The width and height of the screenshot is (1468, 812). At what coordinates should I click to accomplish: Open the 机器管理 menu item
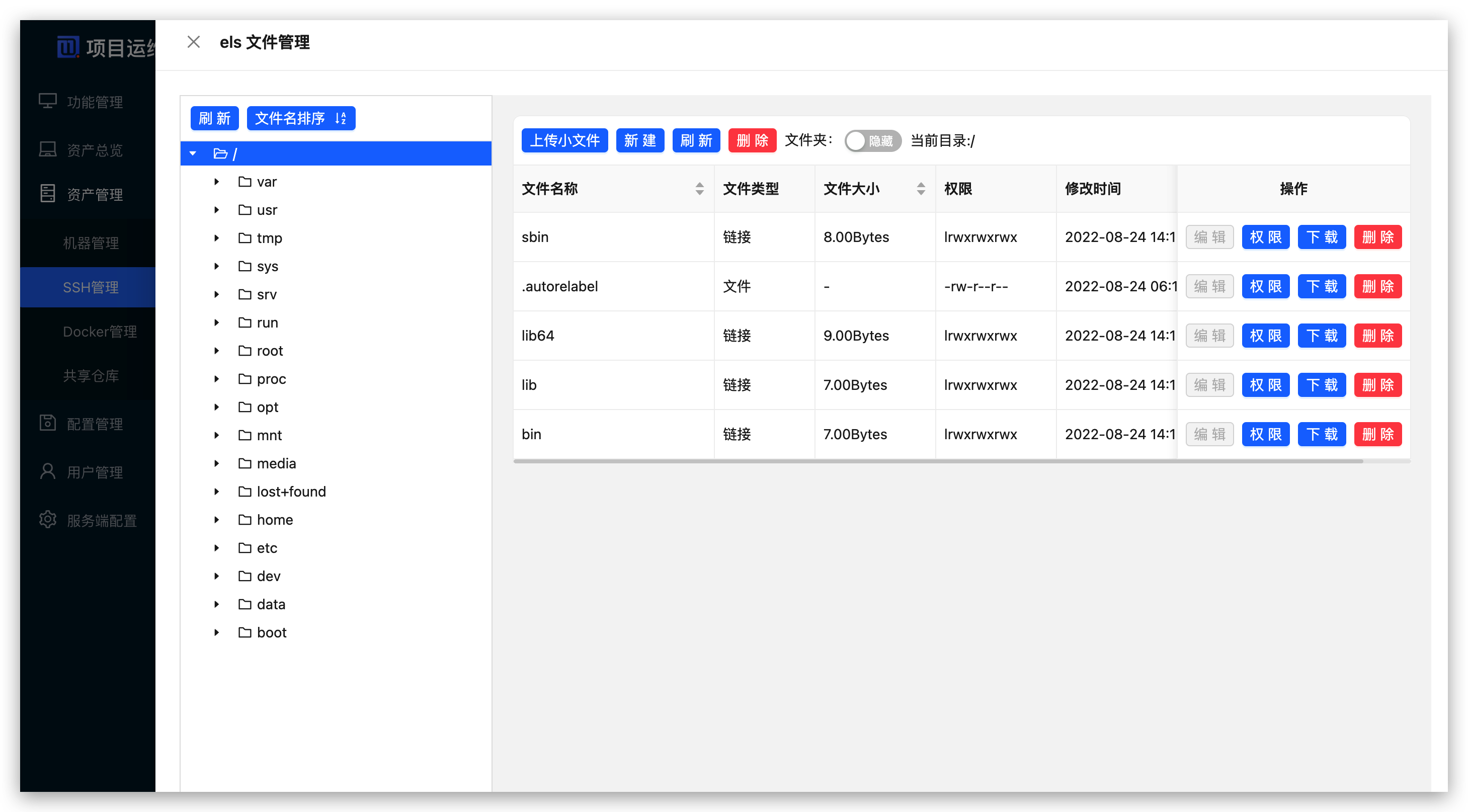coord(91,243)
